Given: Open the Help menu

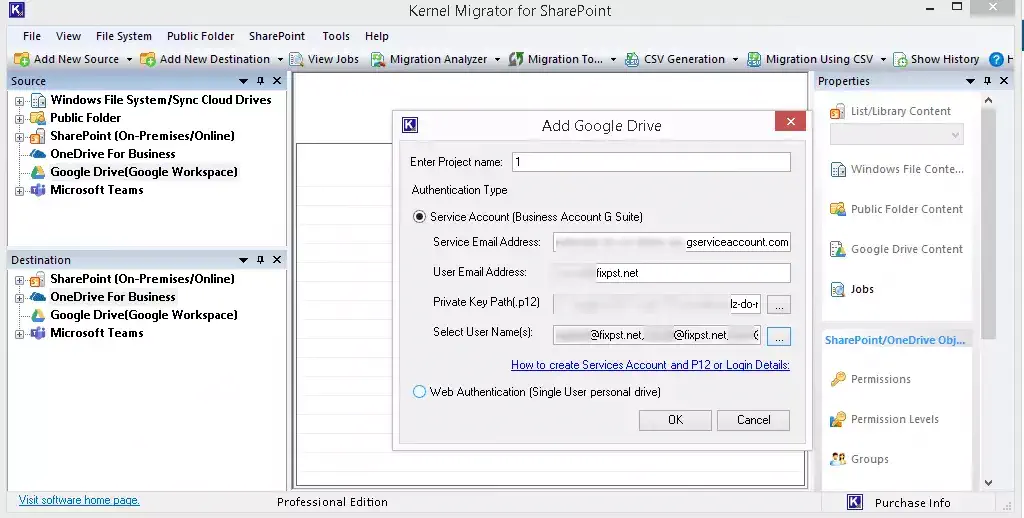Looking at the screenshot, I should 376,37.
